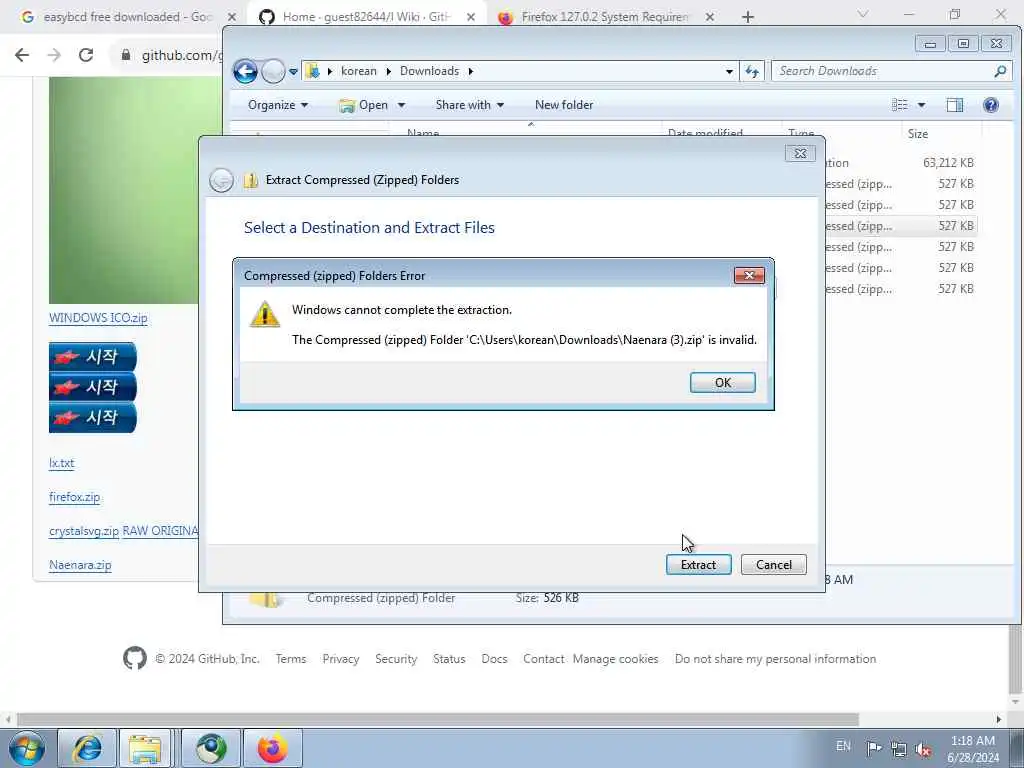Click the wizard back arrow icon
The height and width of the screenshot is (768, 1024).
(x=221, y=180)
